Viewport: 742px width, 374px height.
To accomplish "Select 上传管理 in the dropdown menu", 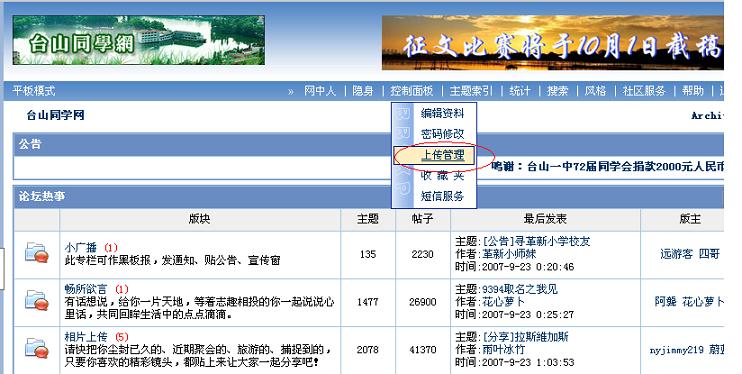I will pyautogui.click(x=442, y=155).
